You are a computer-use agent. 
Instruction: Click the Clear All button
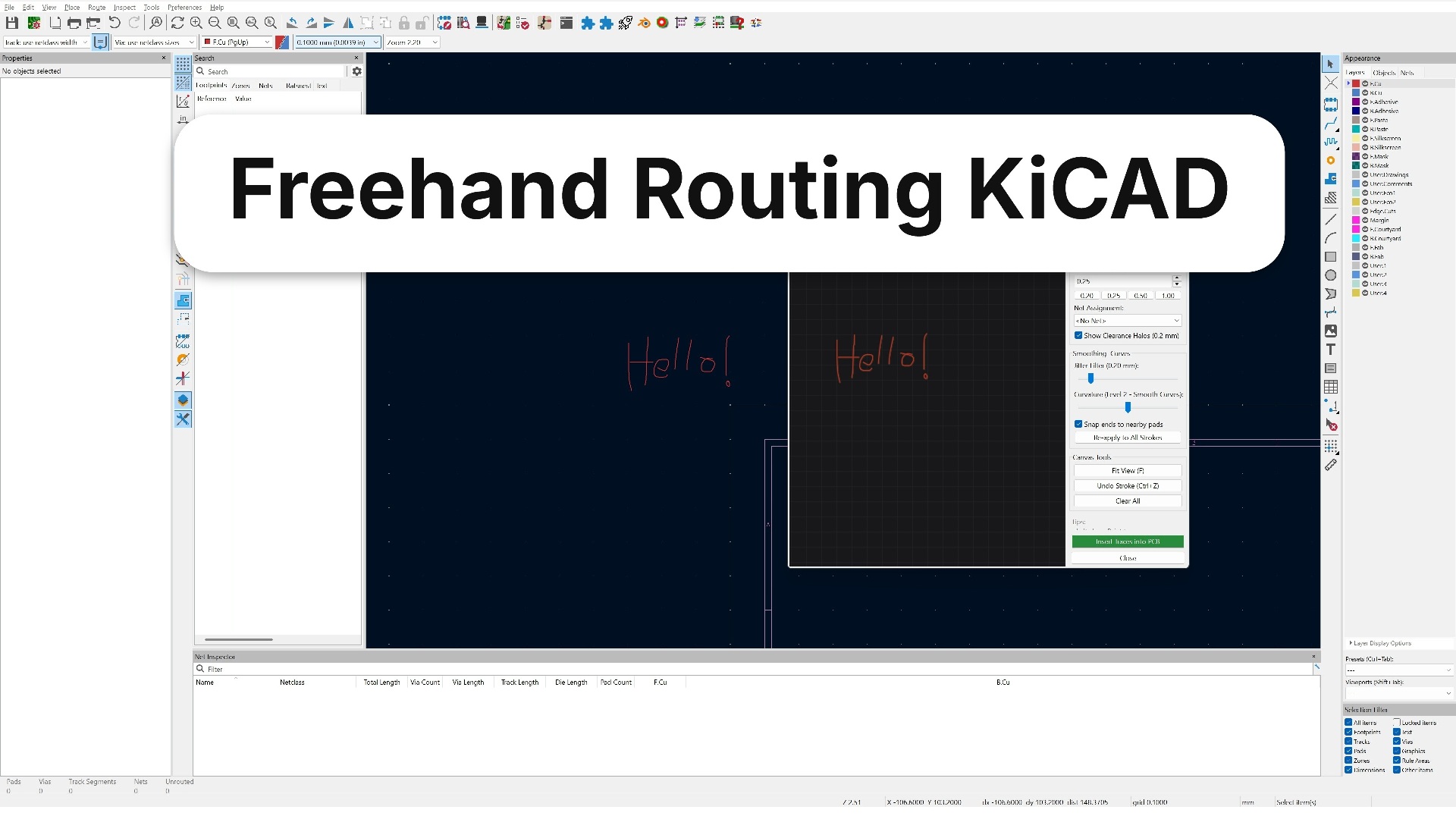coord(1128,501)
